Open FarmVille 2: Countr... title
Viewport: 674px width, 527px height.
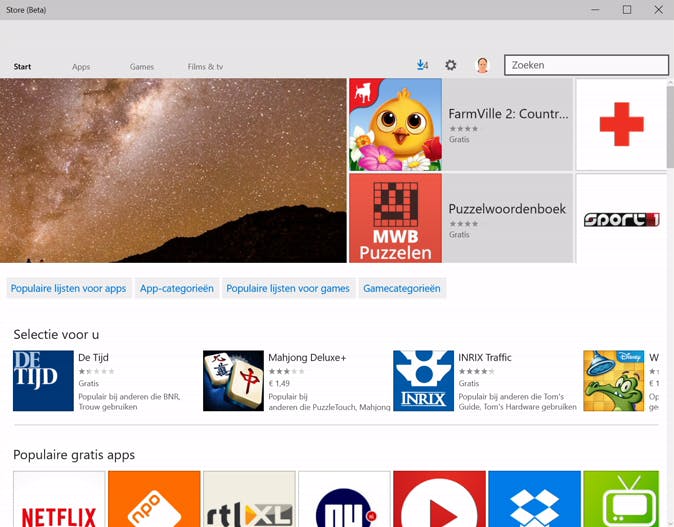508,114
